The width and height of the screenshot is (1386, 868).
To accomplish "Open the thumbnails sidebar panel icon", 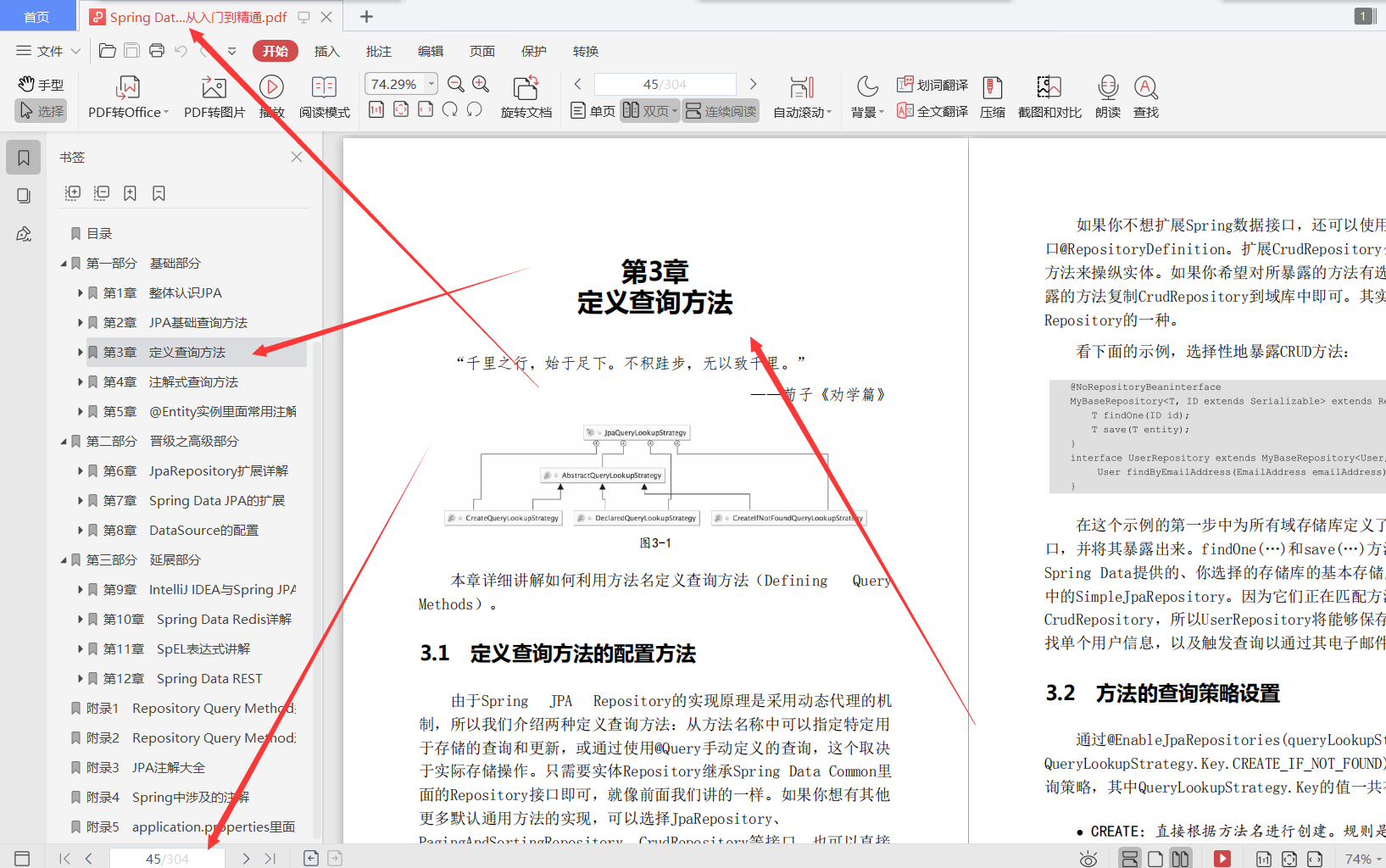I will tap(24, 196).
